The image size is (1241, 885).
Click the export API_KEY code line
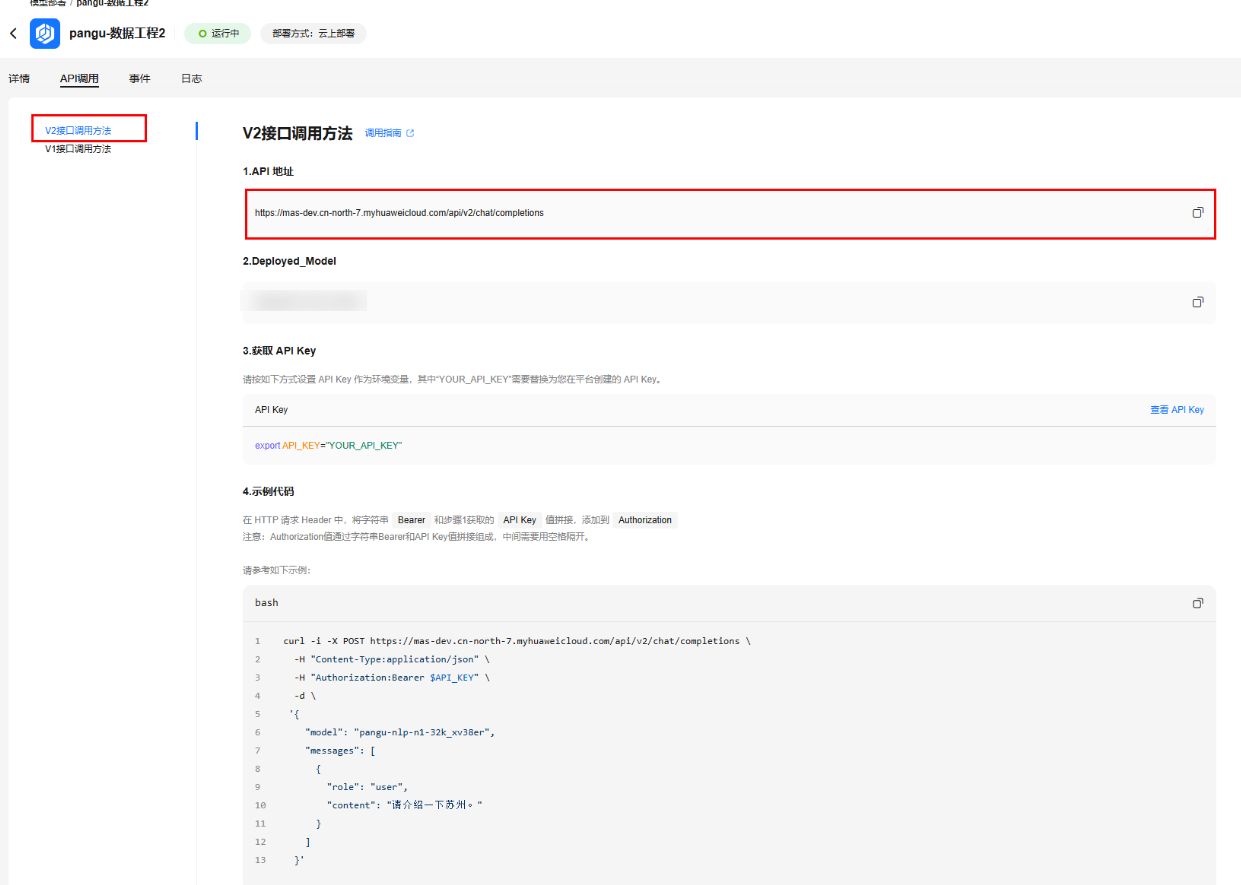(328, 445)
